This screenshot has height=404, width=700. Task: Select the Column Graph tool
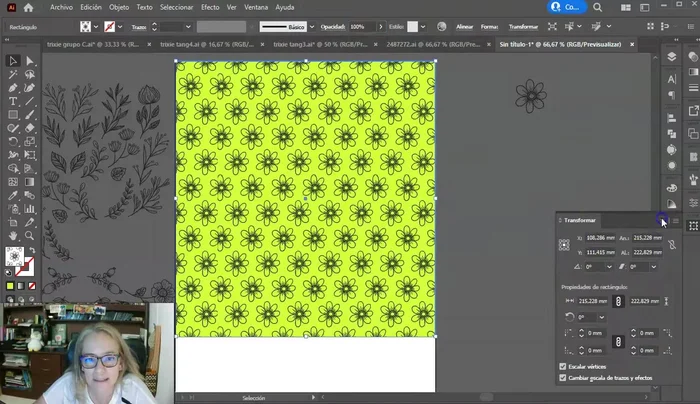(29, 208)
